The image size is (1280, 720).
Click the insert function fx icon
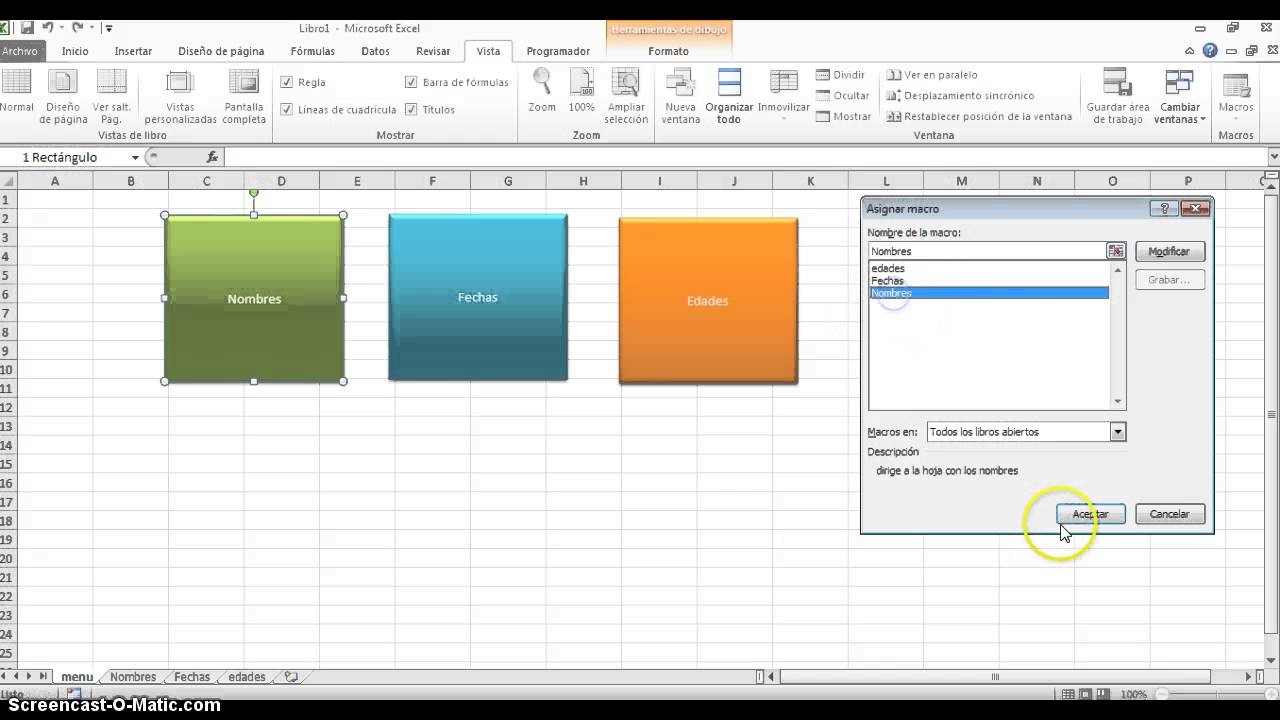212,157
